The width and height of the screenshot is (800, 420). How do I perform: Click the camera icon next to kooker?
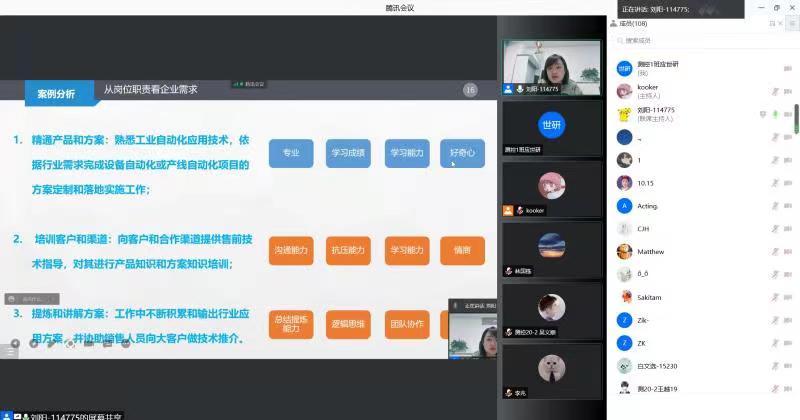(x=789, y=90)
